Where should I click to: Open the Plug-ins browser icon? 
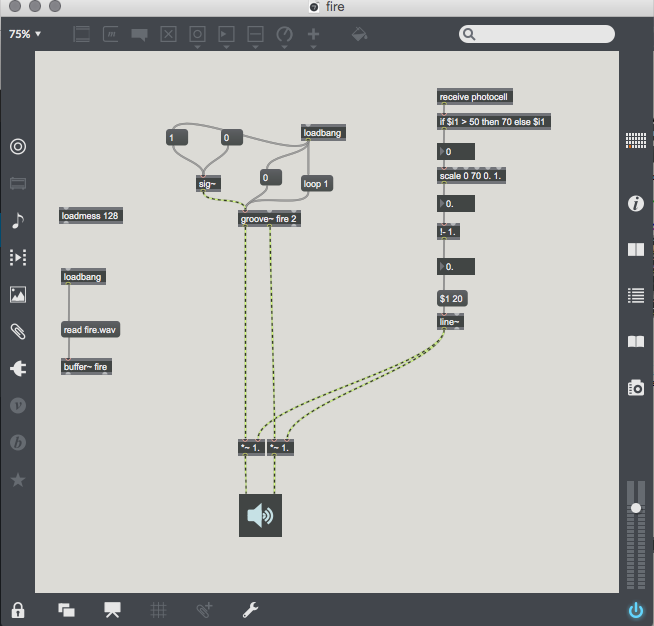pyautogui.click(x=18, y=368)
